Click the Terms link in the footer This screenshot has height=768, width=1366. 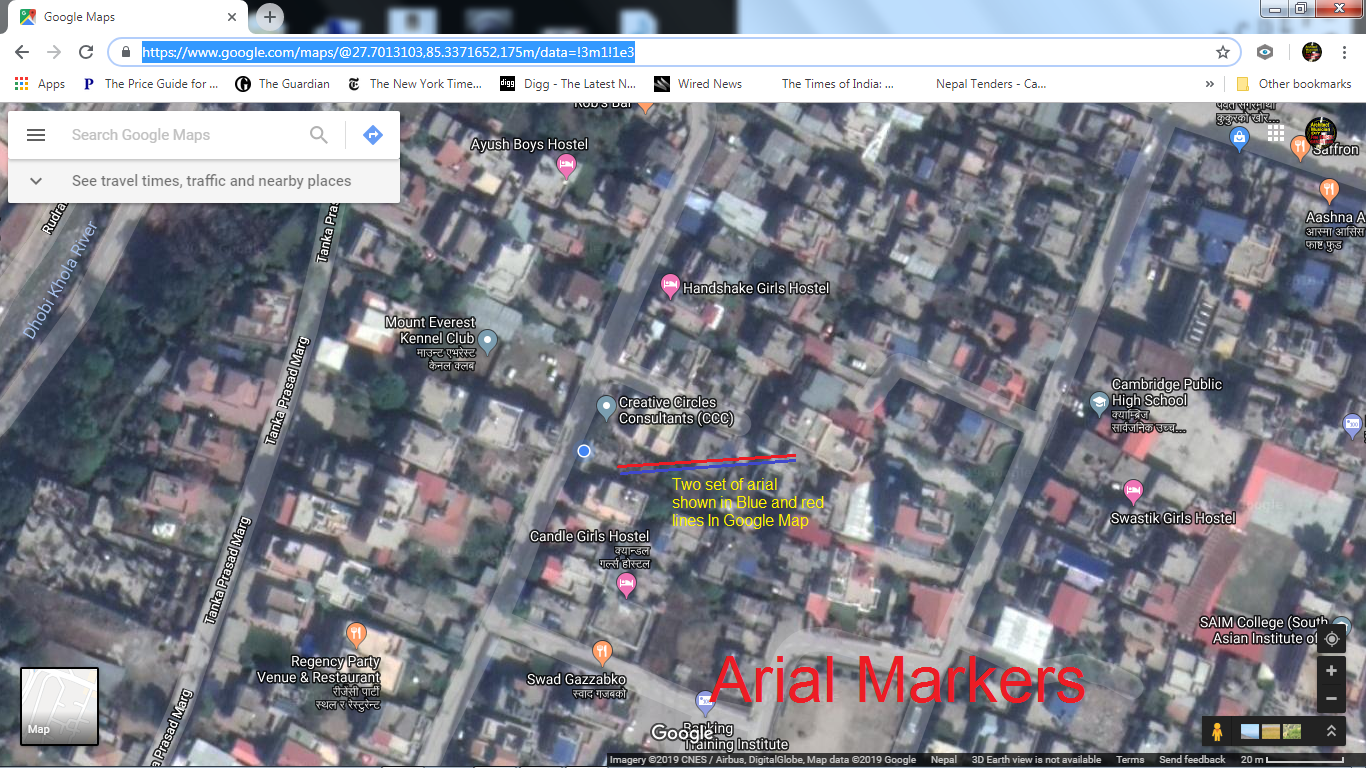click(x=1130, y=760)
